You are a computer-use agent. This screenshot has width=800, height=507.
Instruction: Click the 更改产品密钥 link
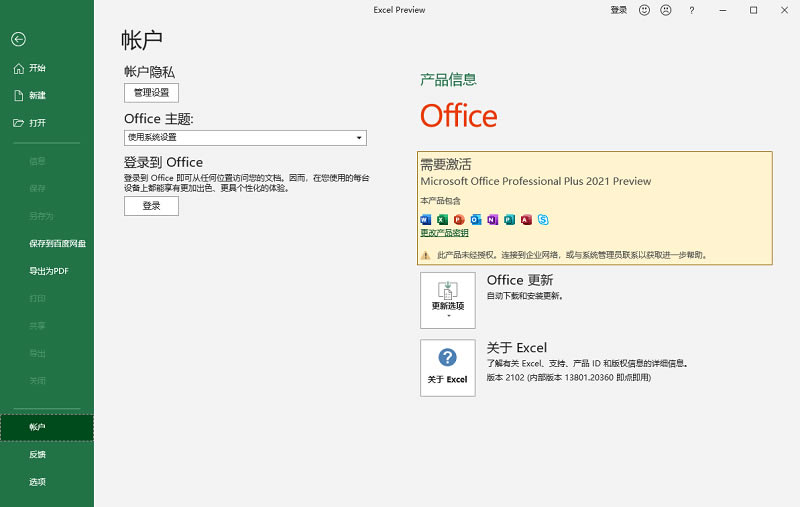coord(444,233)
